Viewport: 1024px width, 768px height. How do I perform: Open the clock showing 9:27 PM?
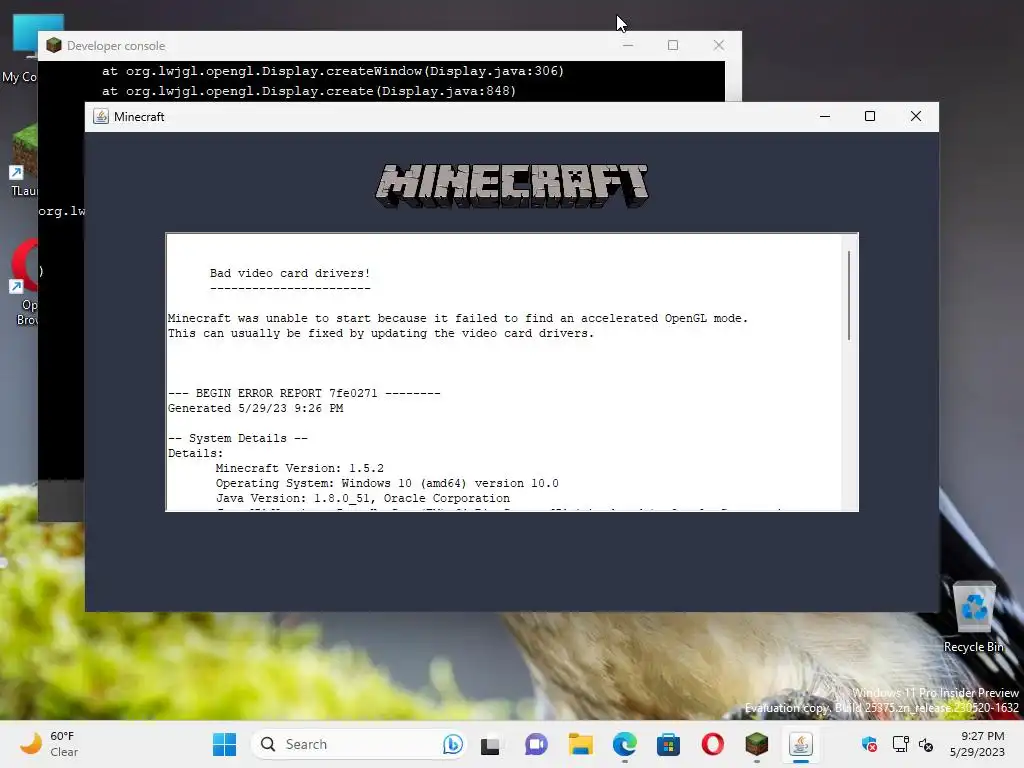click(977, 744)
